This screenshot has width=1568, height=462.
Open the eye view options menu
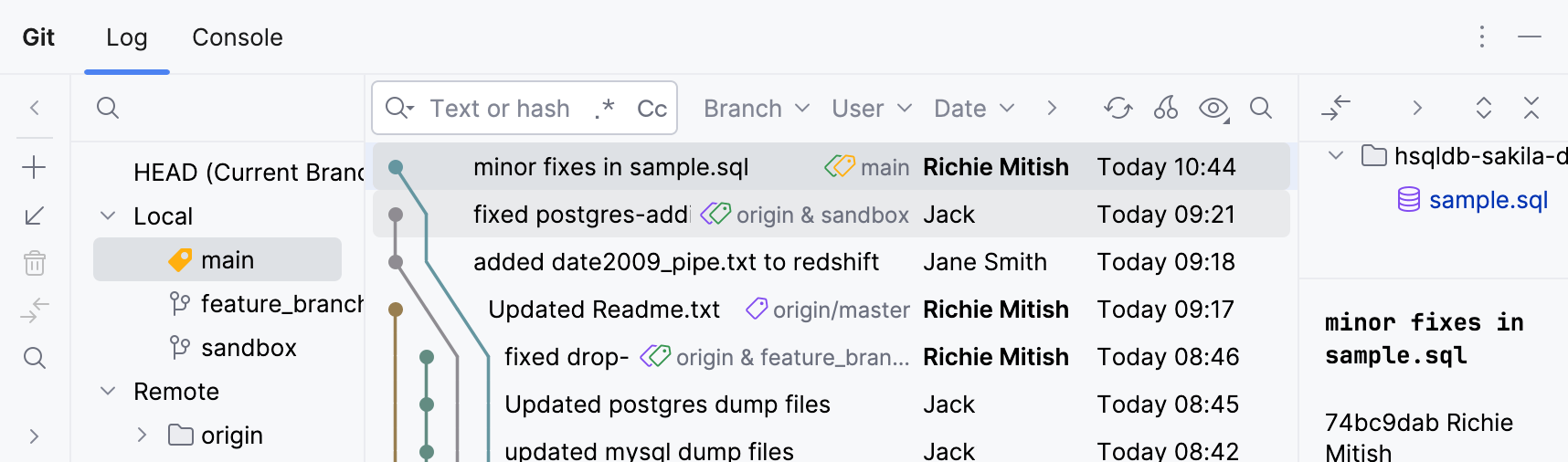tap(1213, 109)
